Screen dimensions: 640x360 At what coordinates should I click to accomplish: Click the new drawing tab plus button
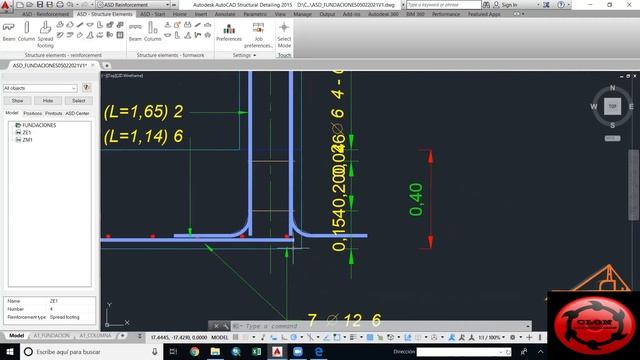(x=107, y=65)
